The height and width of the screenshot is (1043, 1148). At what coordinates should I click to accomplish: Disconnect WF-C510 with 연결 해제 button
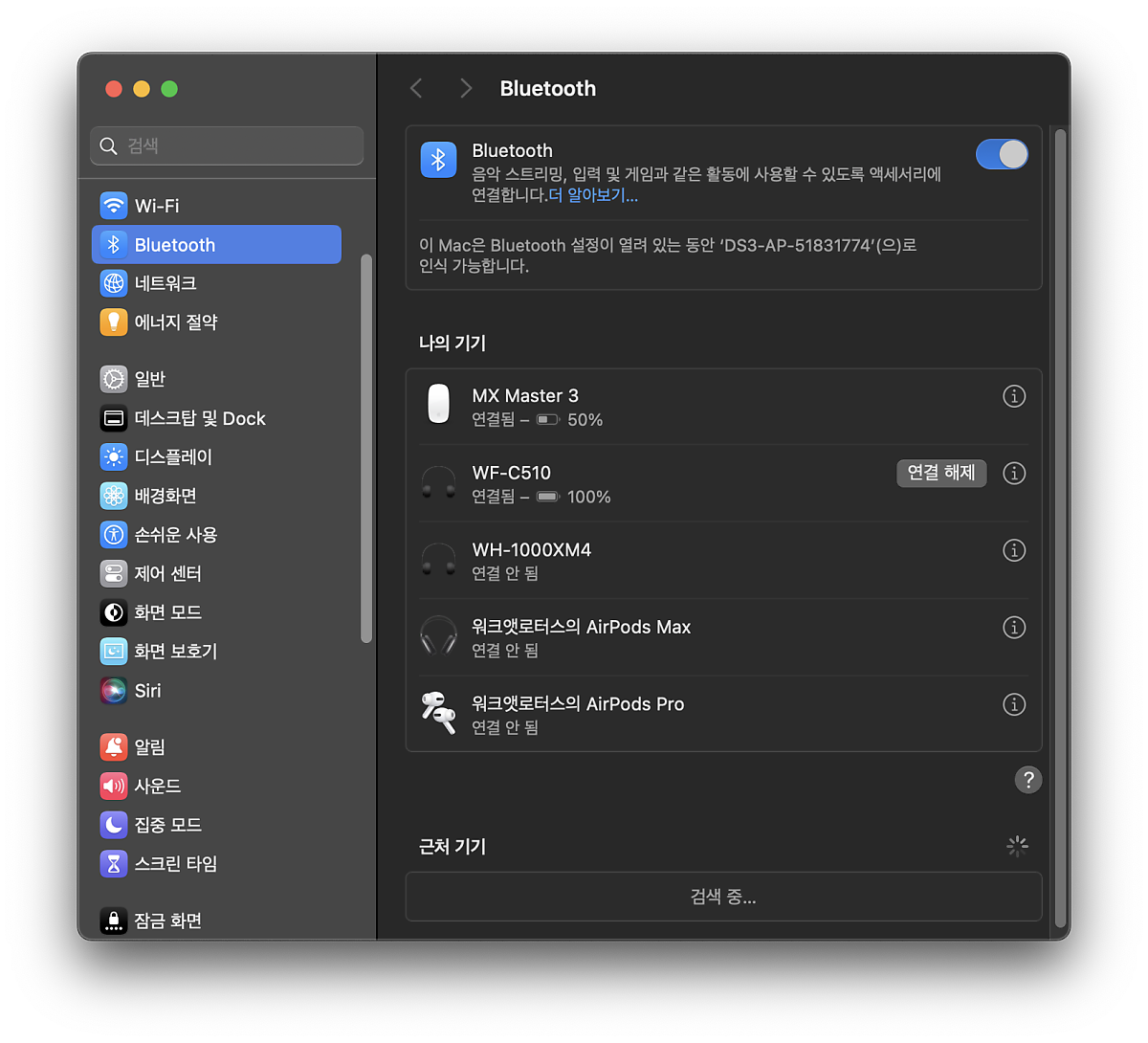pos(941,473)
